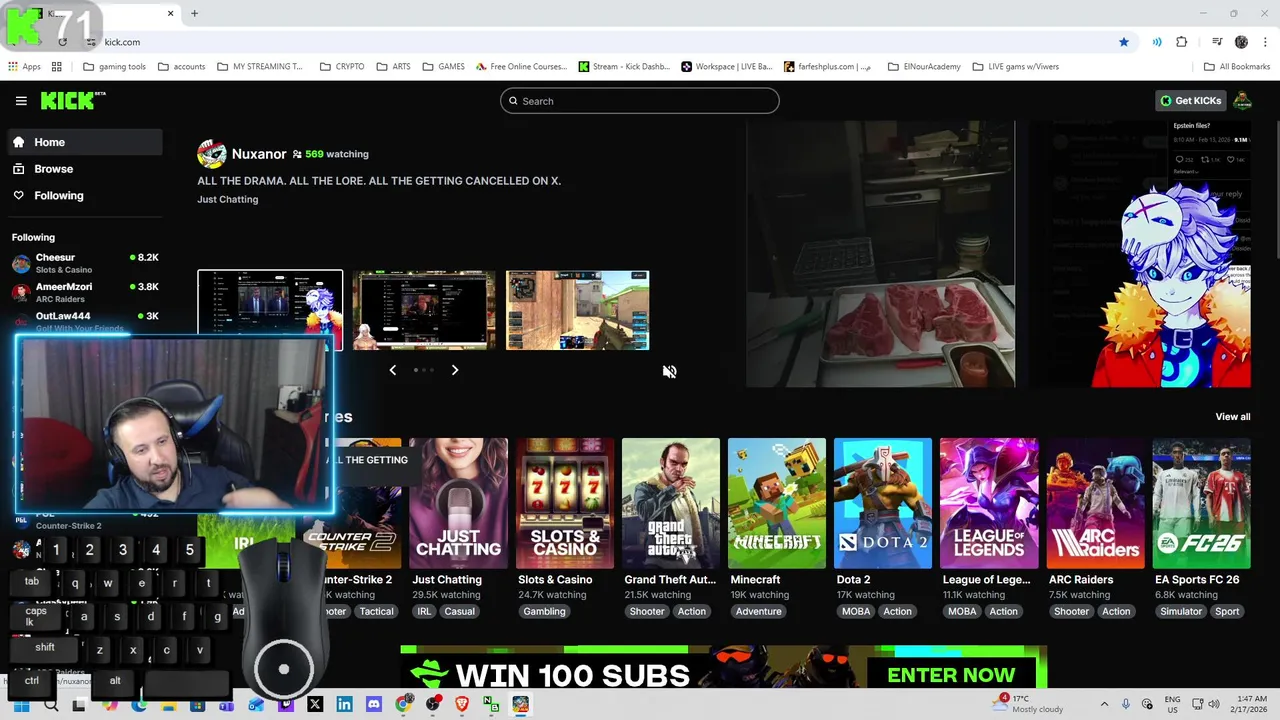The image size is (1280, 720).
Task: Open Chrome three-dot menu
Action: 1264,42
